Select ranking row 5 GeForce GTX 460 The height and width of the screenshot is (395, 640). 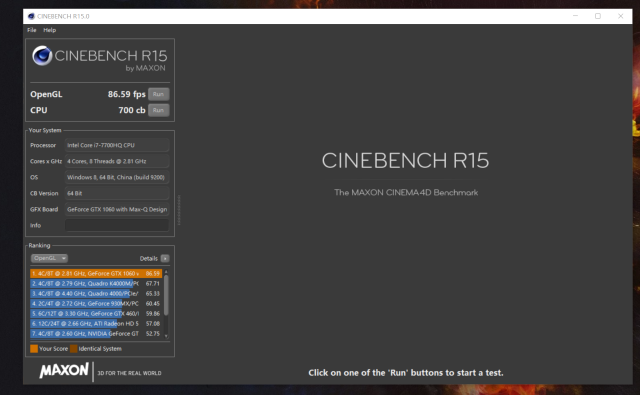pyautogui.click(x=96, y=313)
